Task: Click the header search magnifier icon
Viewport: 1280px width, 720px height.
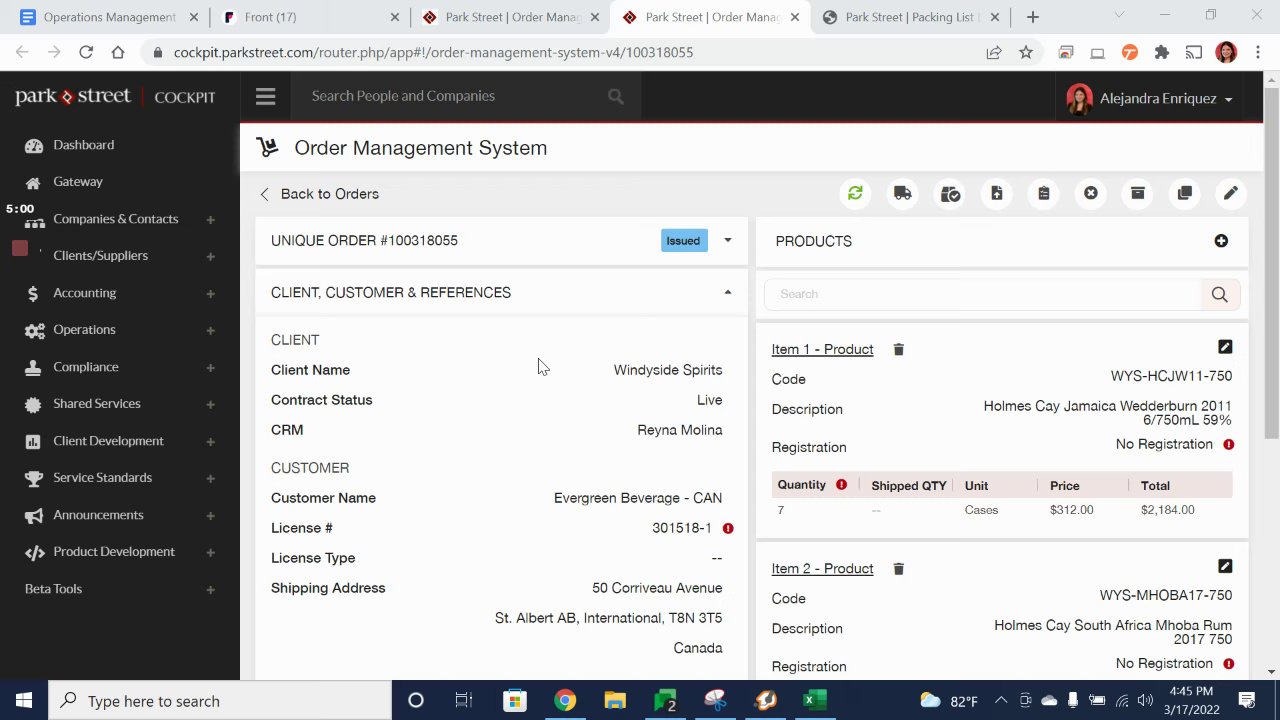Action: (616, 96)
